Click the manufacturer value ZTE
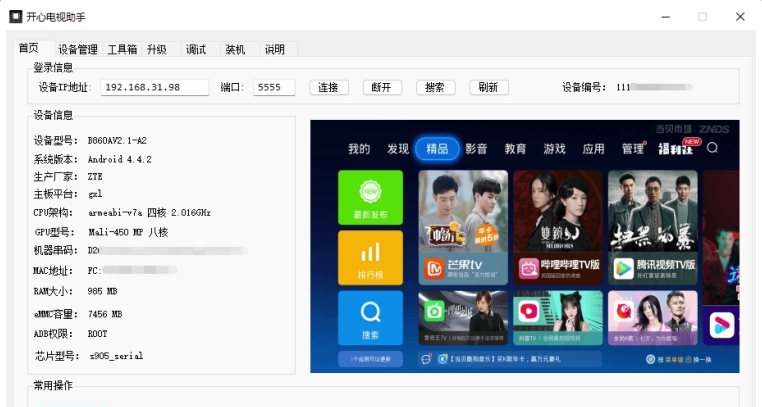The image size is (762, 407). [x=95, y=176]
